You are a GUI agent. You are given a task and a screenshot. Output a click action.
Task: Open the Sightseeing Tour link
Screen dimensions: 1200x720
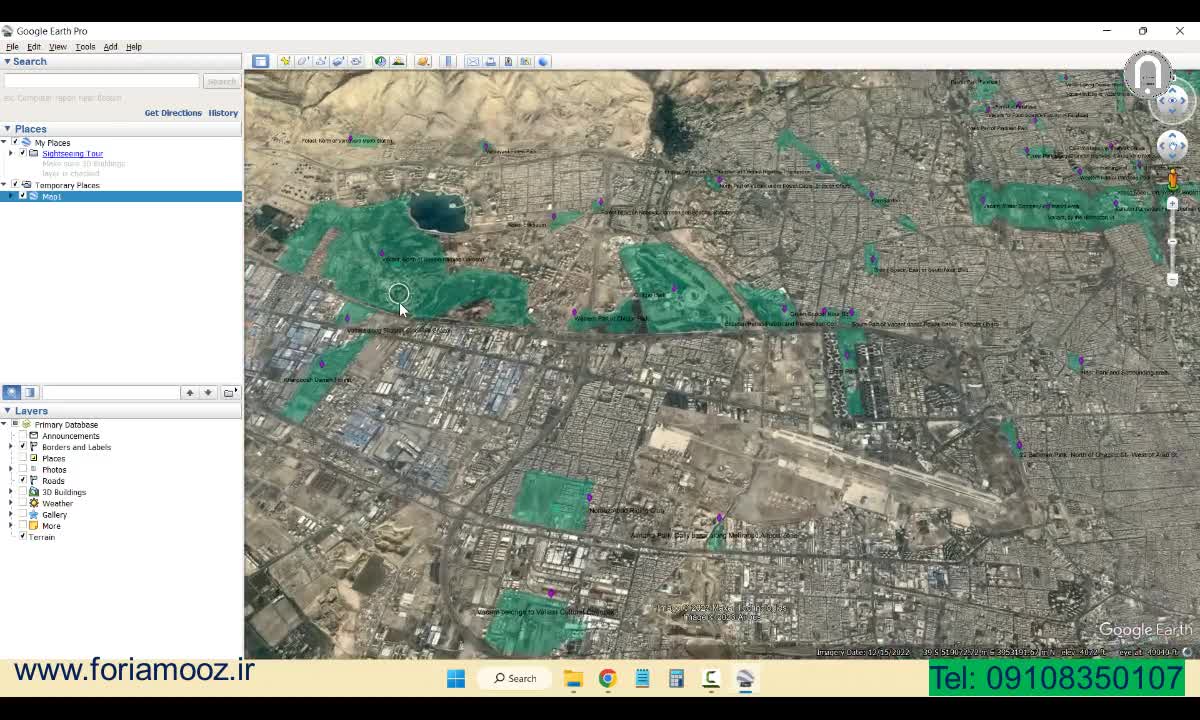point(72,154)
